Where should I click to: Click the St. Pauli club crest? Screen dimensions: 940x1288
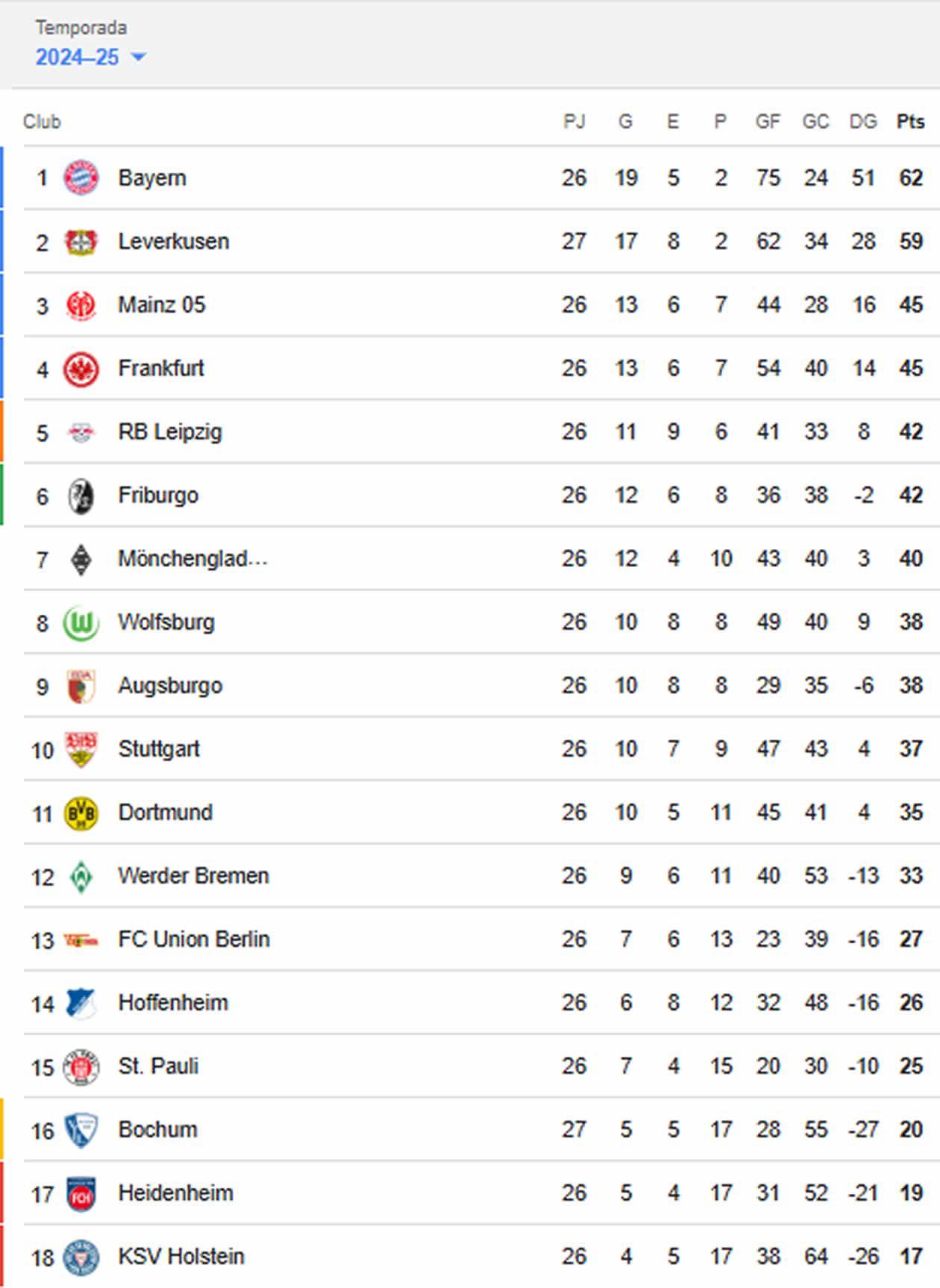[82, 1066]
